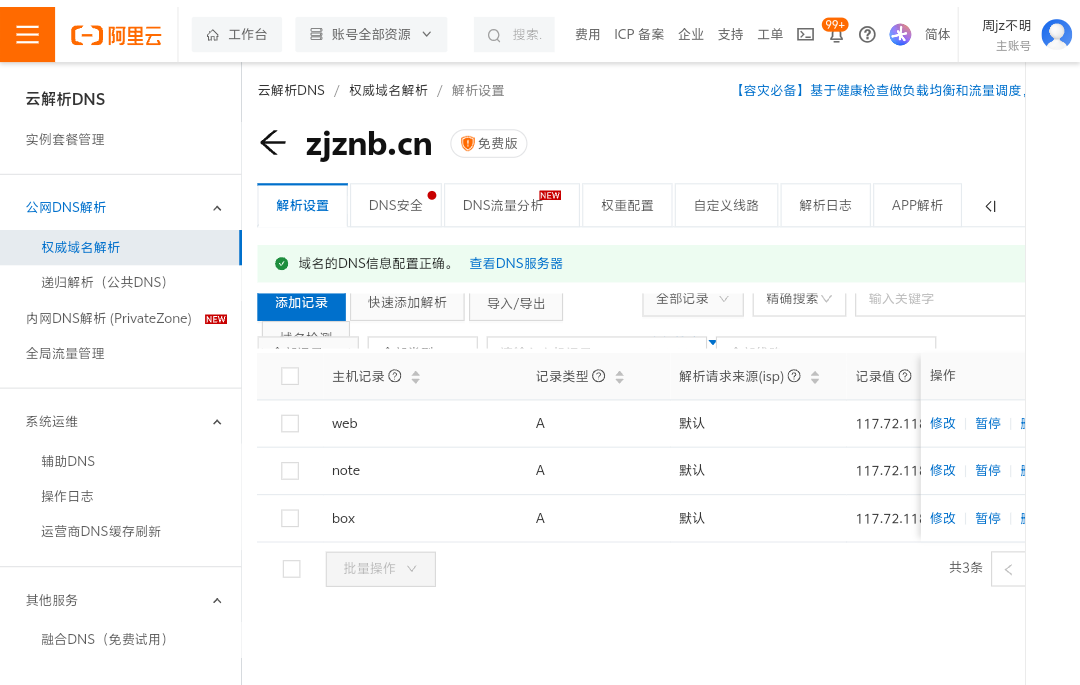Check the box for the web record
Viewport: 1080px width, 685px height.
pyautogui.click(x=290, y=423)
